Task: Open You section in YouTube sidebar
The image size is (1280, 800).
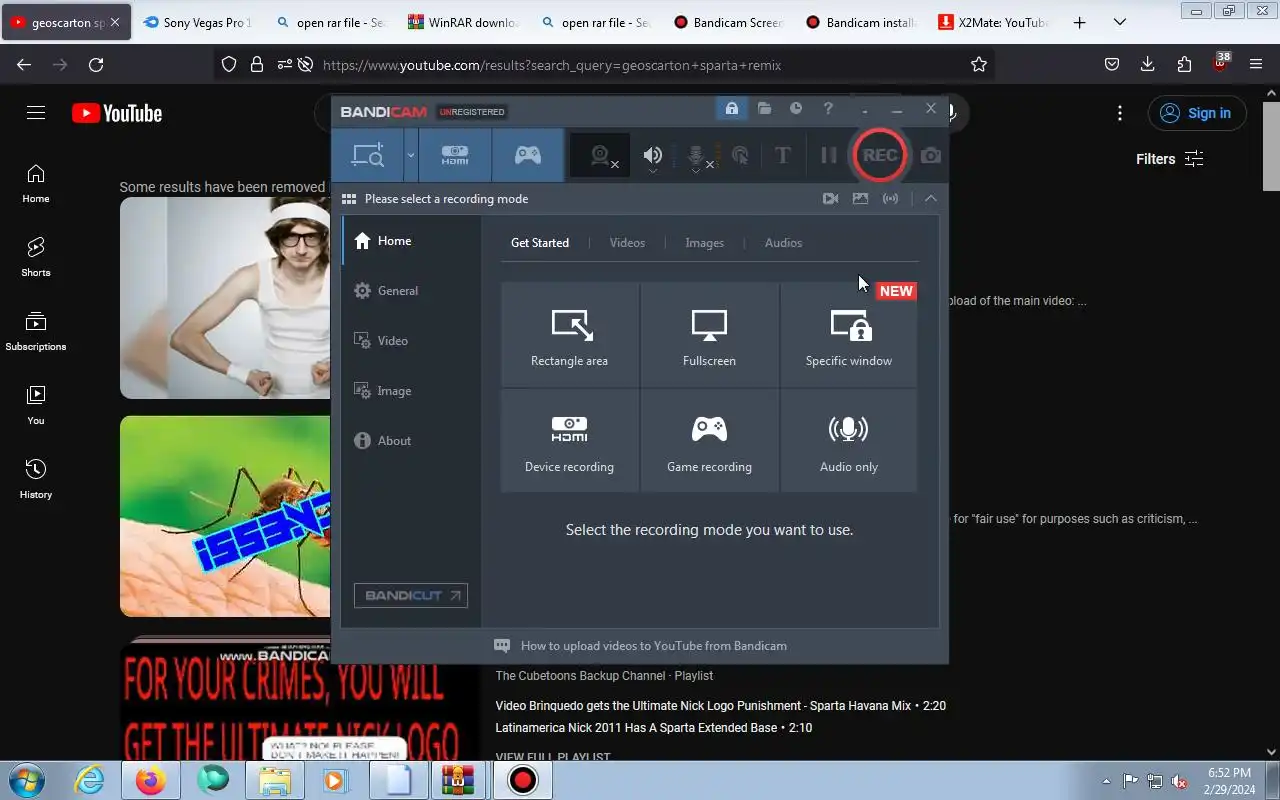Action: 36,404
